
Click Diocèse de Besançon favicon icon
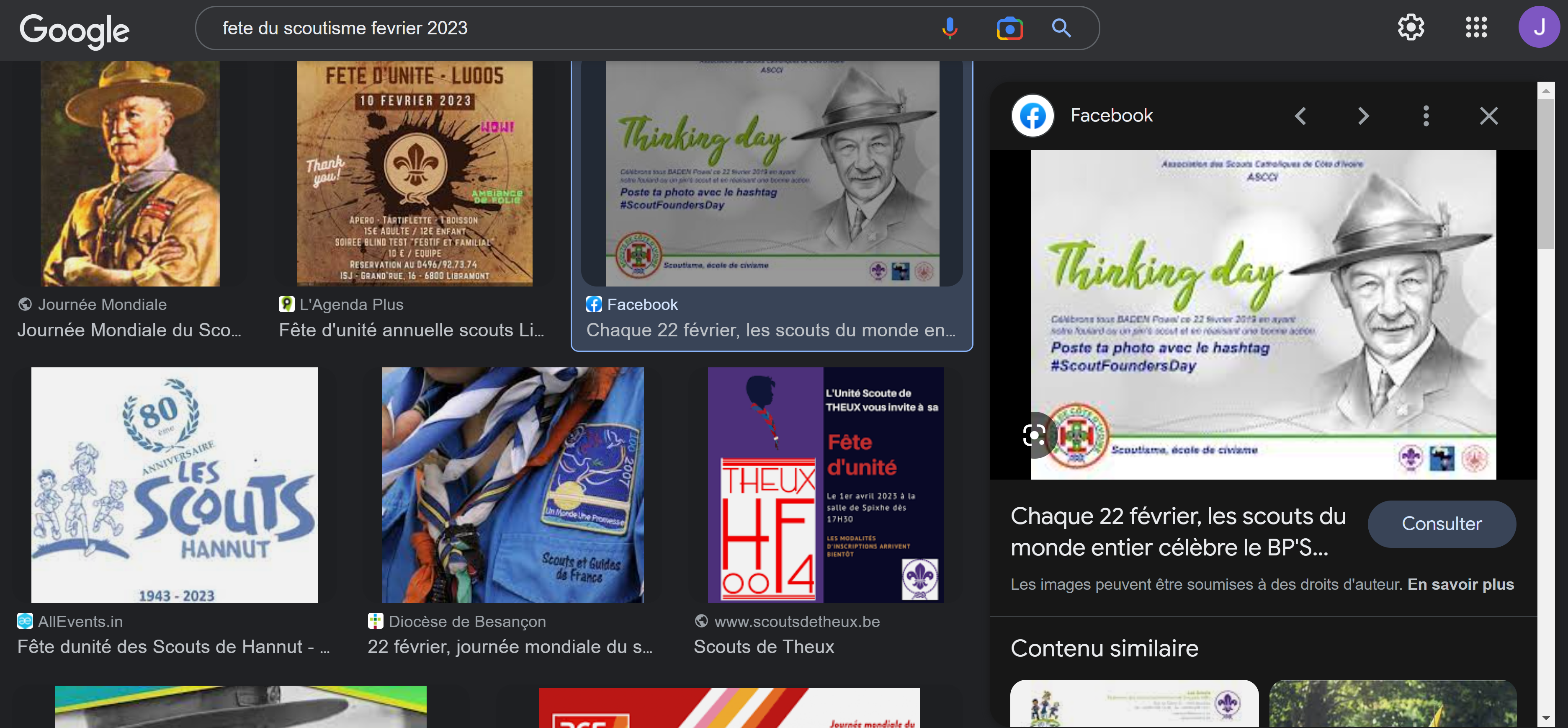376,621
